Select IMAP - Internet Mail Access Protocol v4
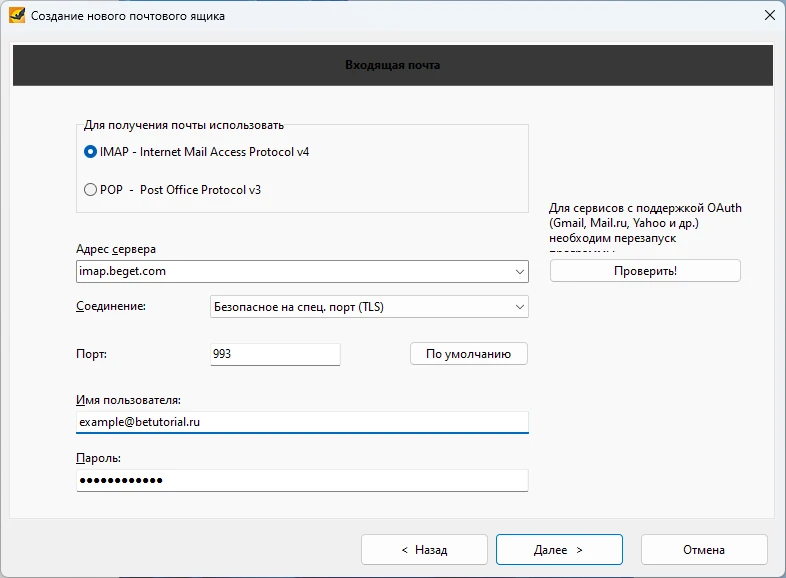Viewport: 786px width, 578px height. [91, 152]
